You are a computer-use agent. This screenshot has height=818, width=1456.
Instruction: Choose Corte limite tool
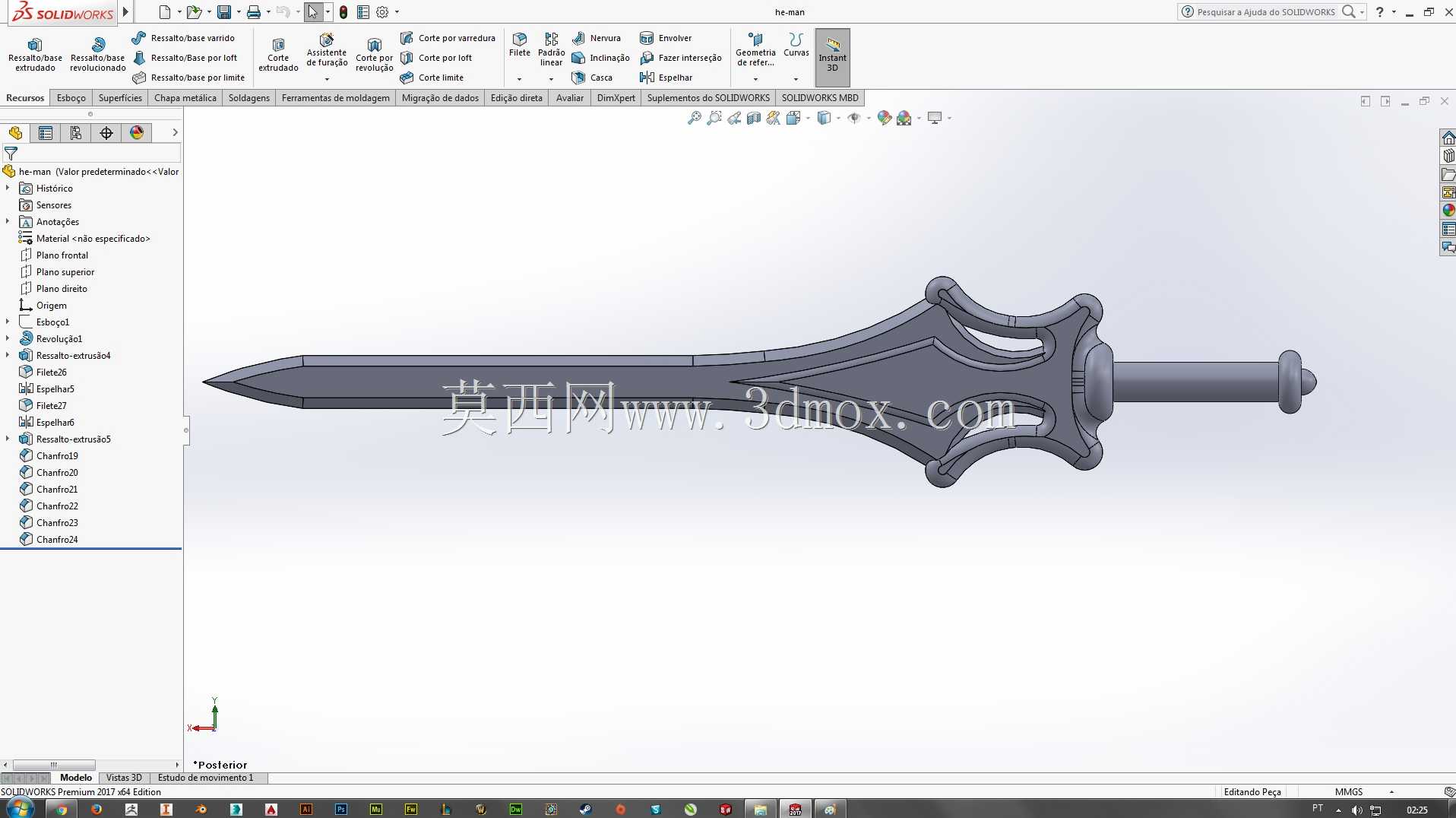coord(432,78)
